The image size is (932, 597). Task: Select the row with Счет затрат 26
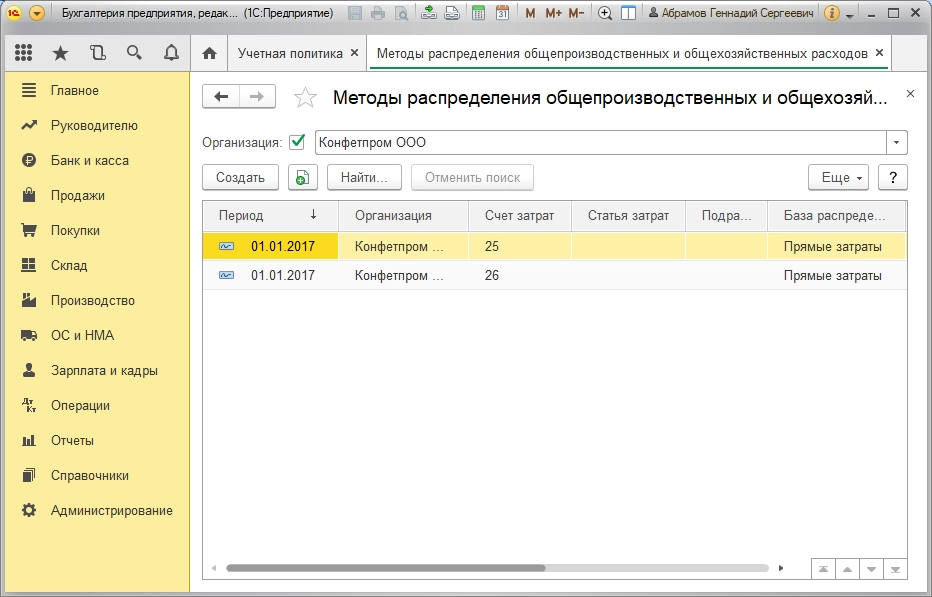point(555,275)
